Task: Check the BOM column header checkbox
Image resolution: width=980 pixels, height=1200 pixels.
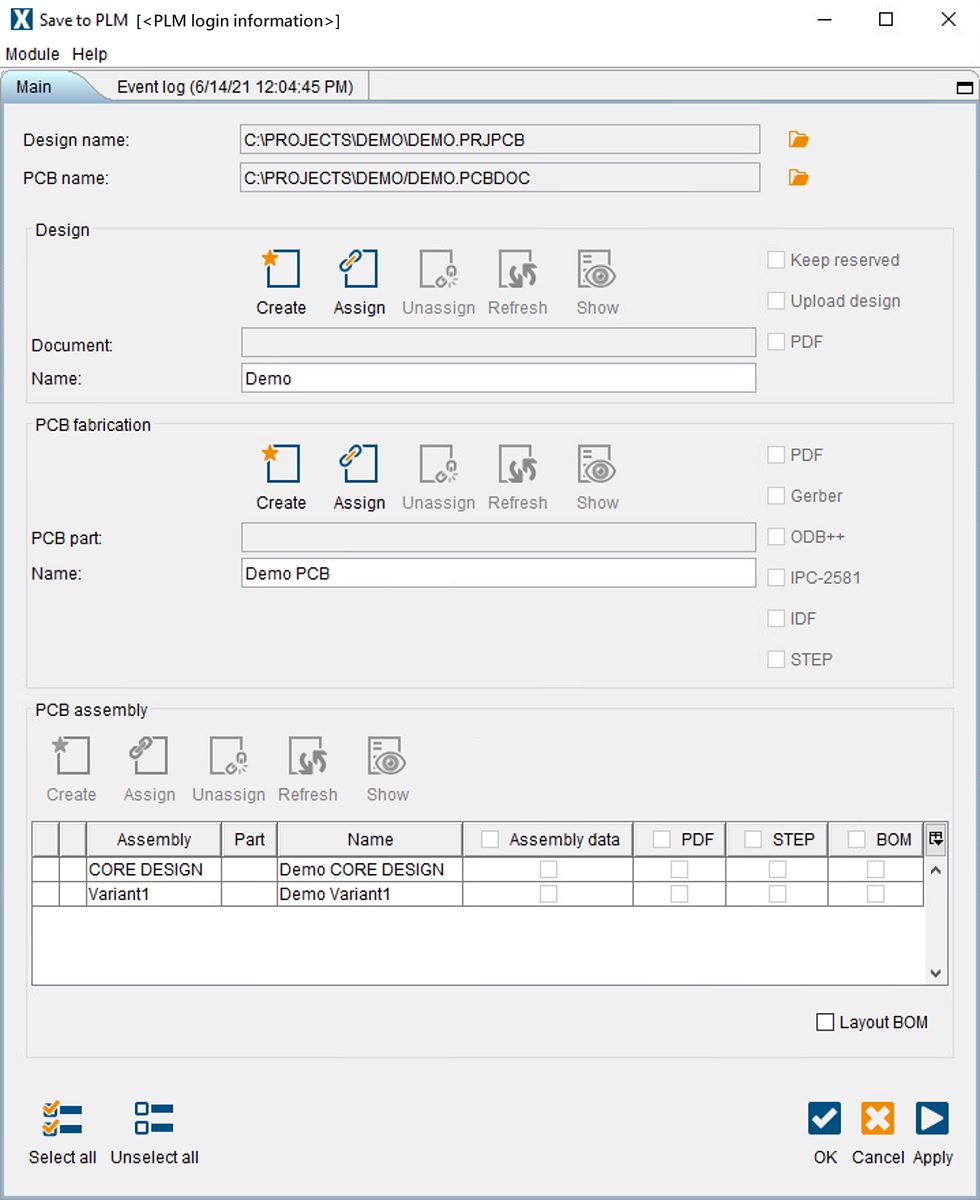Action: (x=857, y=840)
